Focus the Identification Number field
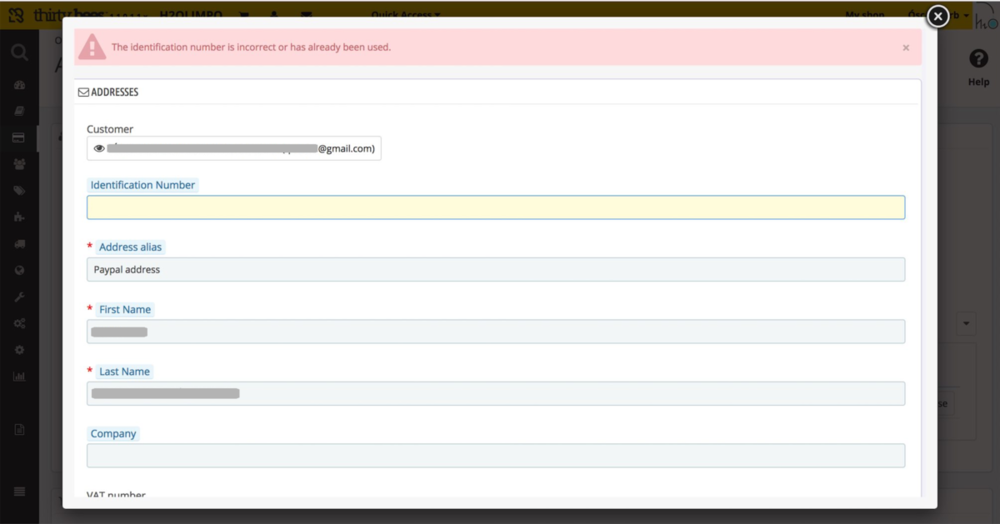Viewport: 1000px width, 524px height. (495, 207)
